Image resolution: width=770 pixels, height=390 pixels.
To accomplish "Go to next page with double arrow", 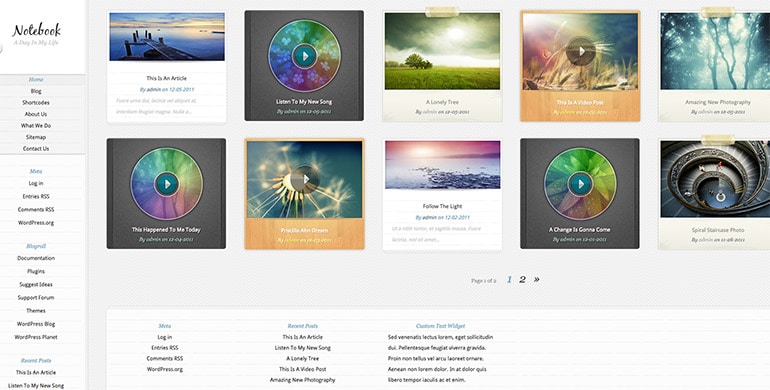I will 536,279.
